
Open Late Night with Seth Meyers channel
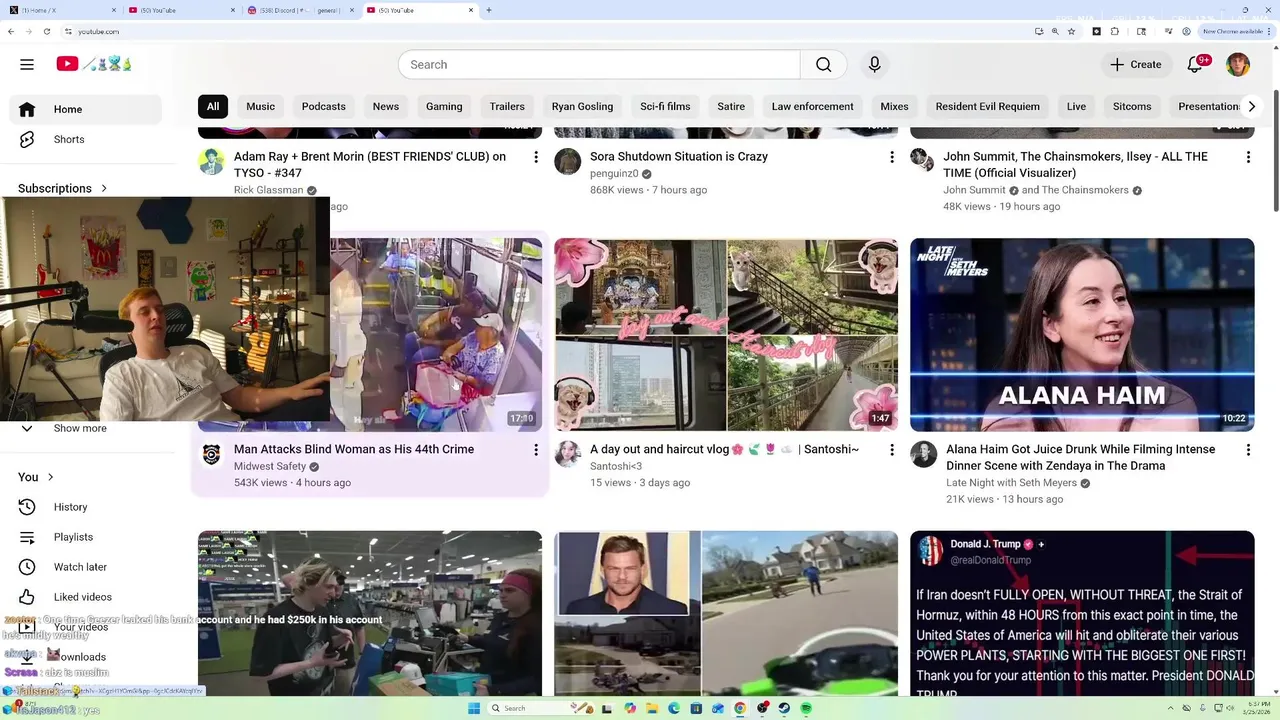1011,482
